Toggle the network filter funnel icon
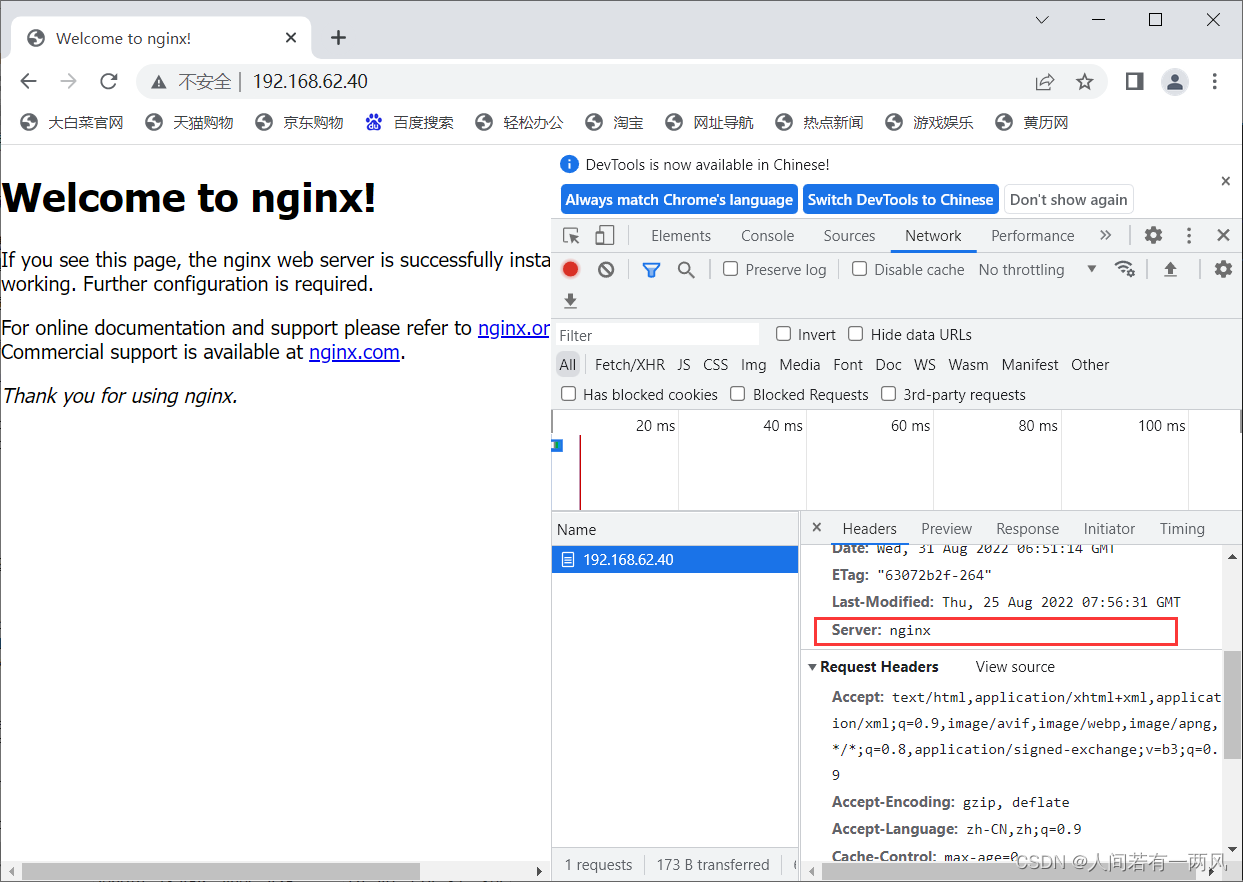The height and width of the screenshot is (882, 1243). point(651,269)
